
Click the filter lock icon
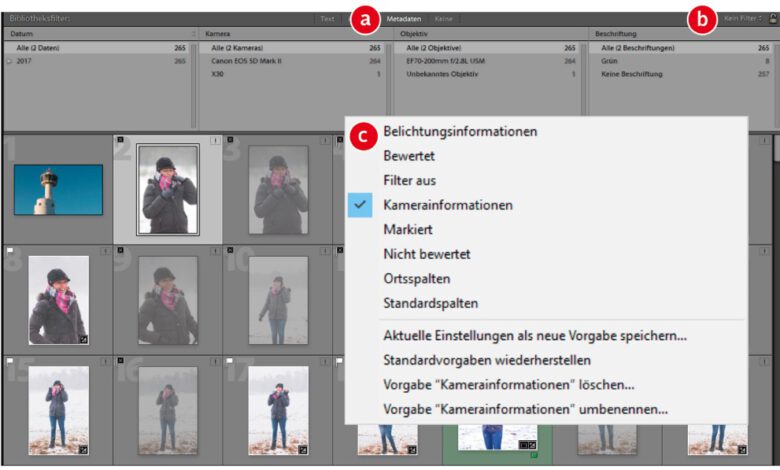772,18
